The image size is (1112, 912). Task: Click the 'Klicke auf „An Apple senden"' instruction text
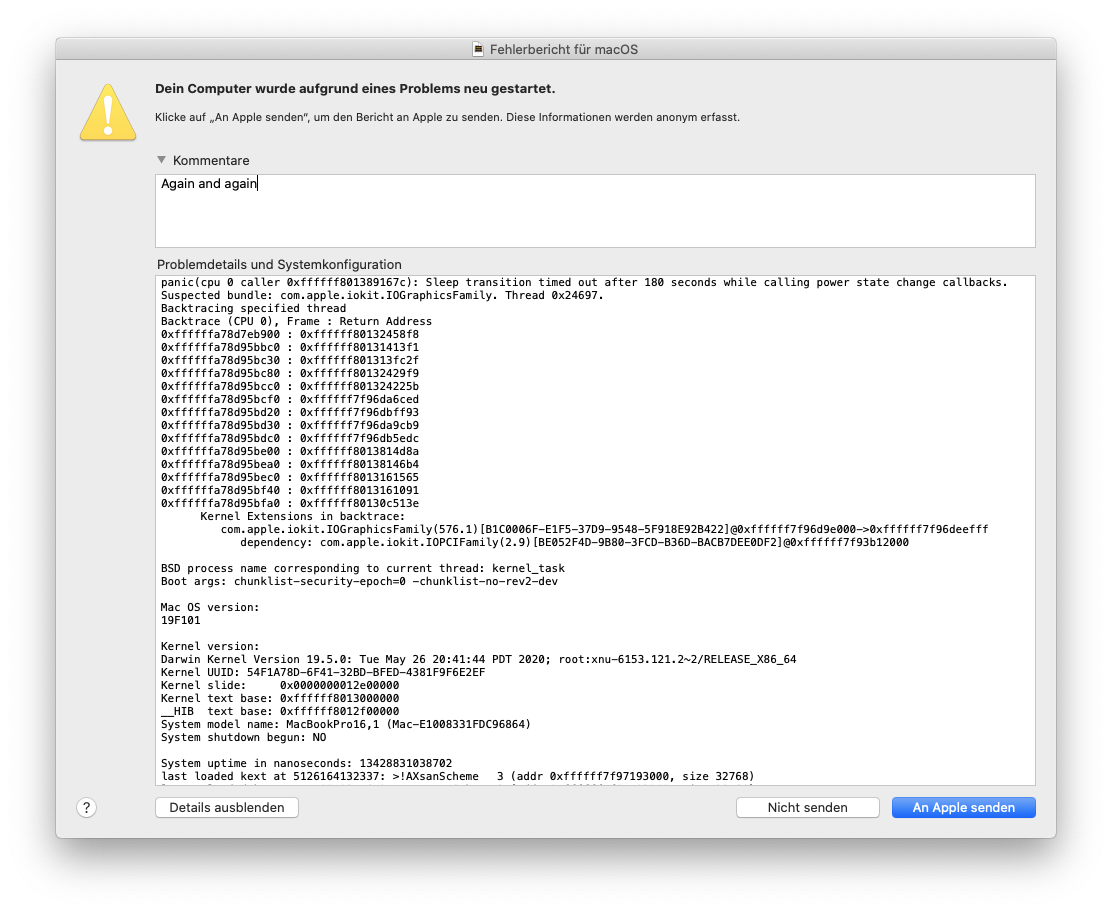coord(447,117)
